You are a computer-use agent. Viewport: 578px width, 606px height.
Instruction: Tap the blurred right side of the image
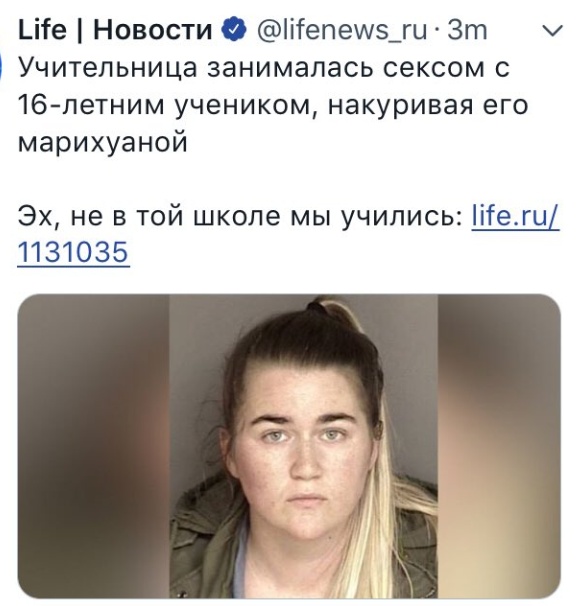tap(499, 446)
